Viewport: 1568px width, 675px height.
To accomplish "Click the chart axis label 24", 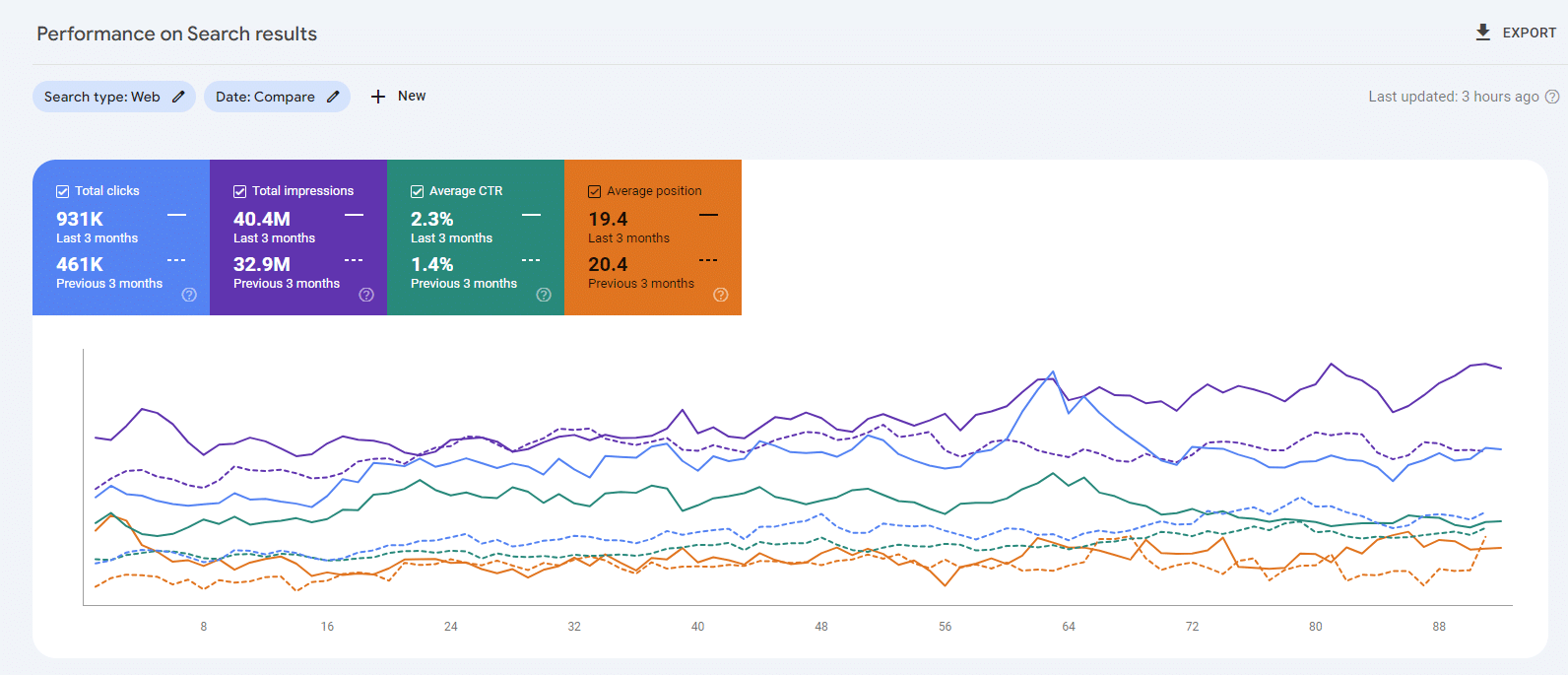I will pyautogui.click(x=451, y=627).
